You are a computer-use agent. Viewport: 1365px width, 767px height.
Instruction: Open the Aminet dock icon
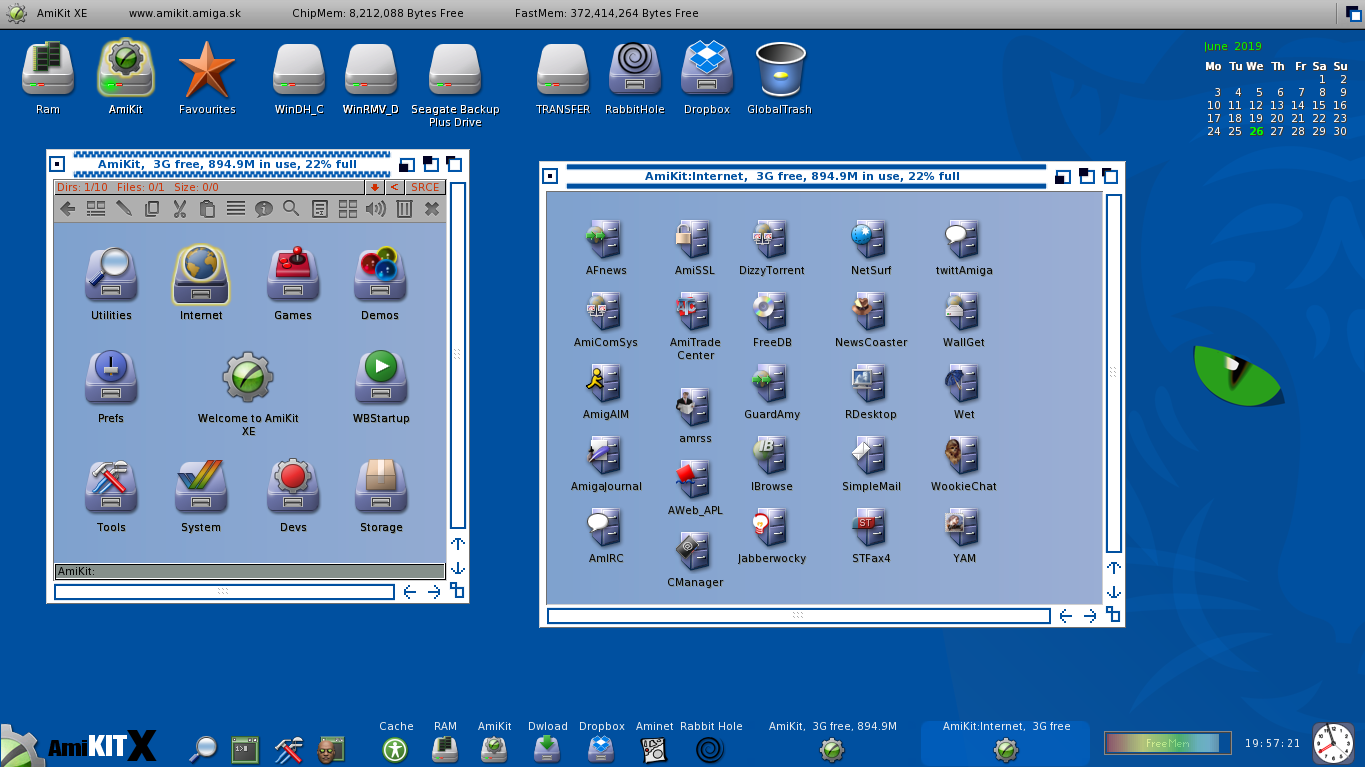[654, 749]
